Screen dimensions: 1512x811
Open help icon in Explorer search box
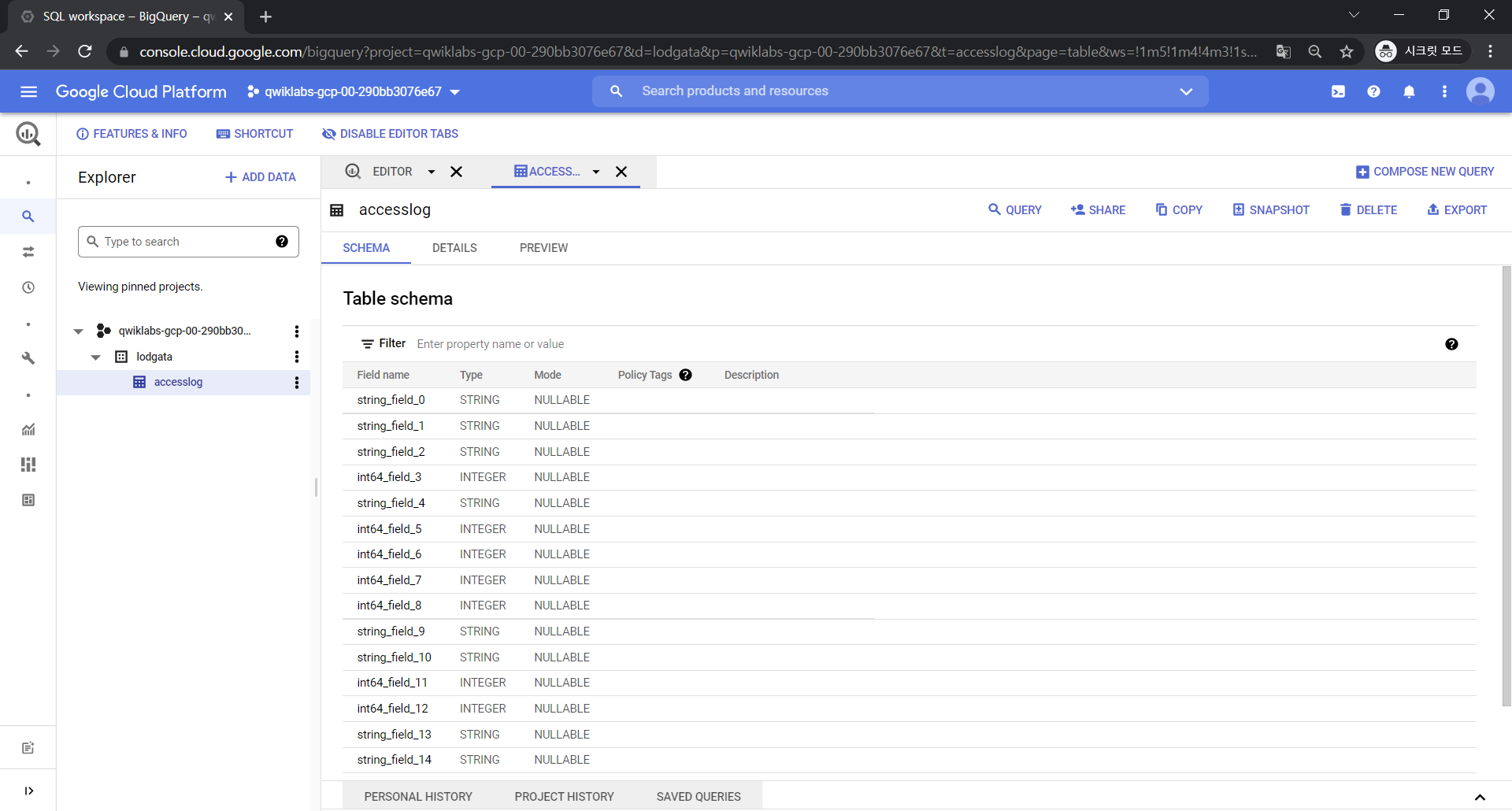pos(282,242)
